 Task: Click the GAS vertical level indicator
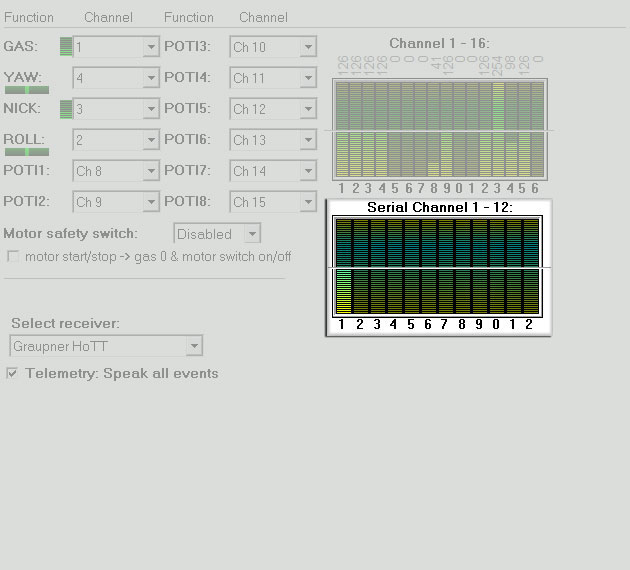coord(66,46)
